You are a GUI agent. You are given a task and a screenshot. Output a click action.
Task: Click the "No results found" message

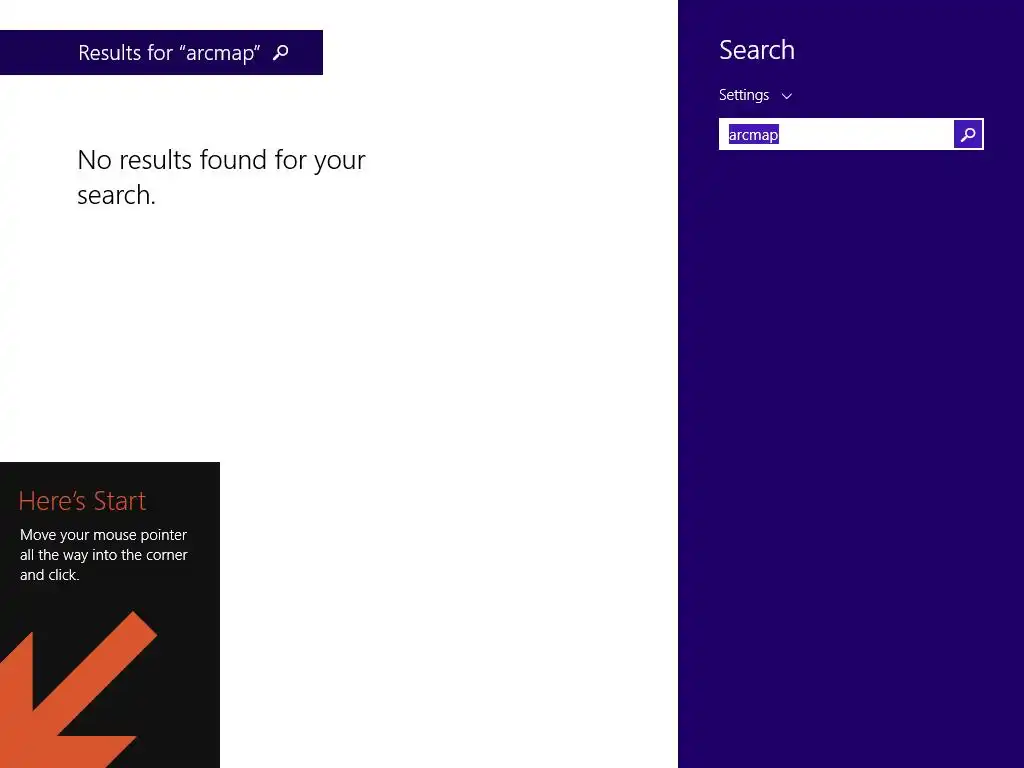pyautogui.click(x=221, y=177)
